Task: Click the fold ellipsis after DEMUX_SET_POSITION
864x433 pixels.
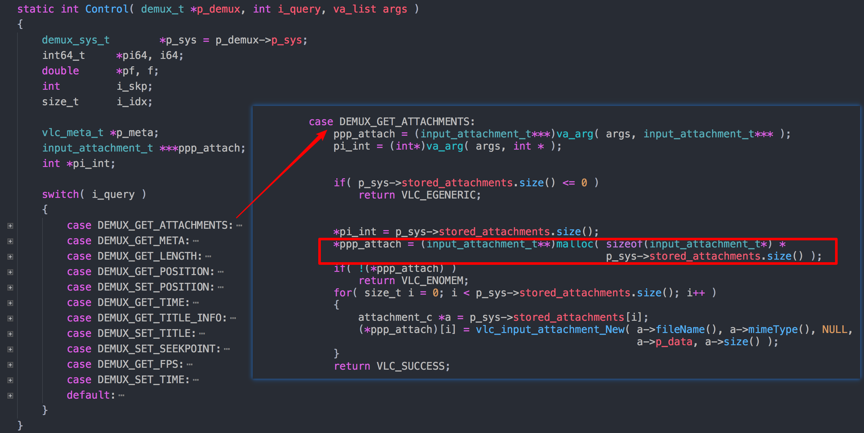Action: [x=220, y=287]
